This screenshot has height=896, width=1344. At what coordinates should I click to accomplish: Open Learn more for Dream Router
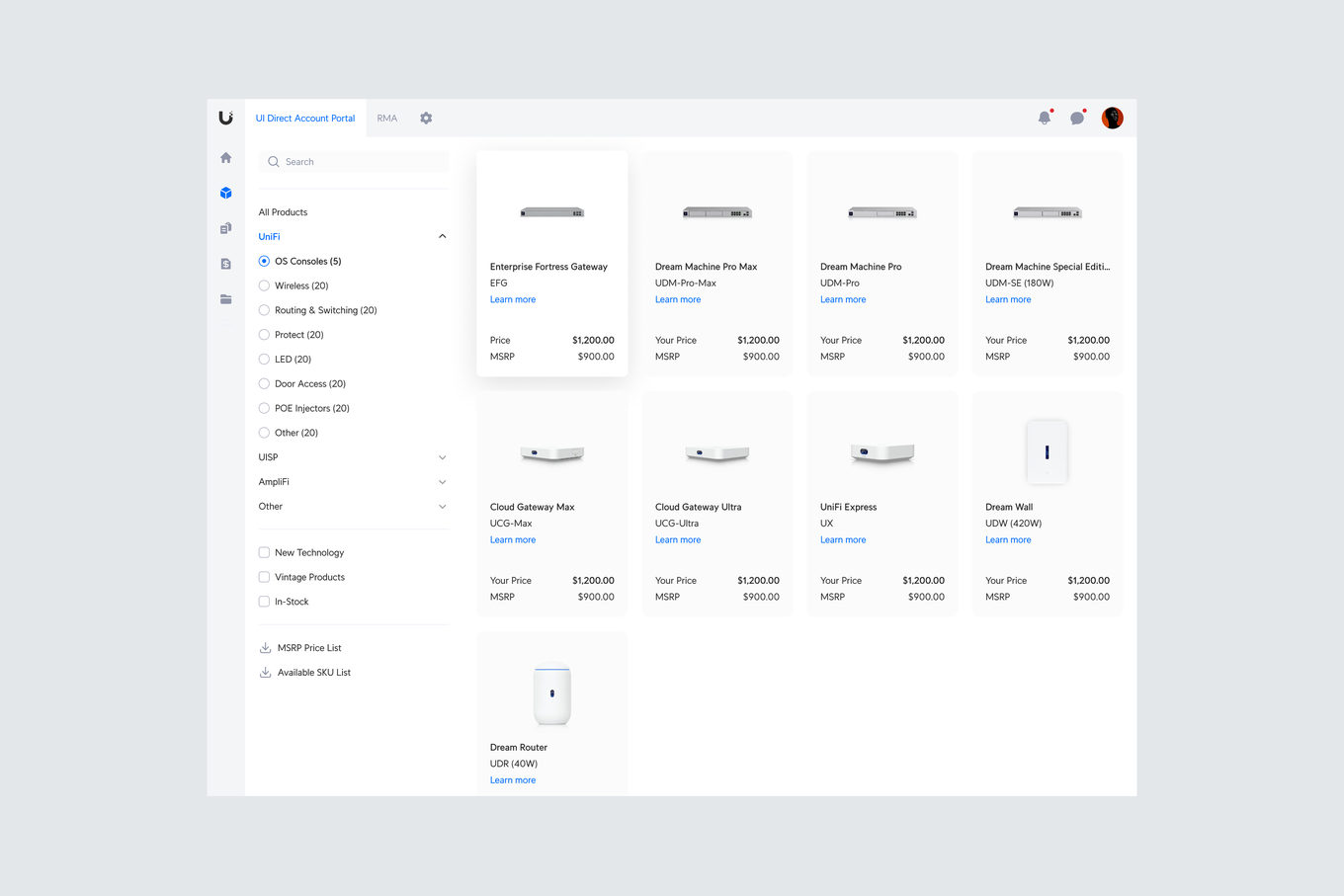513,780
